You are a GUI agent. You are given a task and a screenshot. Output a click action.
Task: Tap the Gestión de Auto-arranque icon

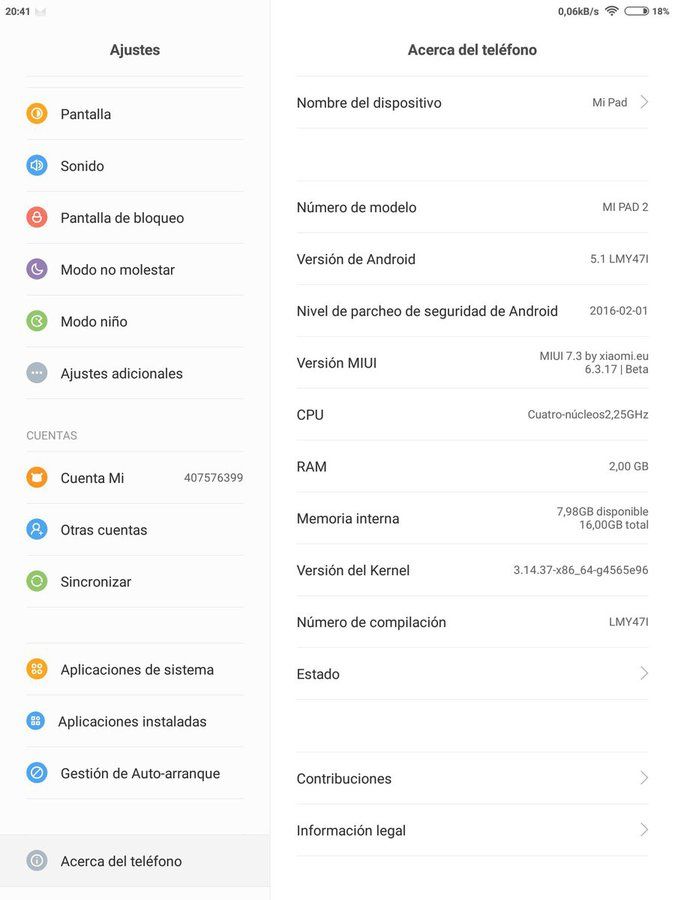coord(37,773)
